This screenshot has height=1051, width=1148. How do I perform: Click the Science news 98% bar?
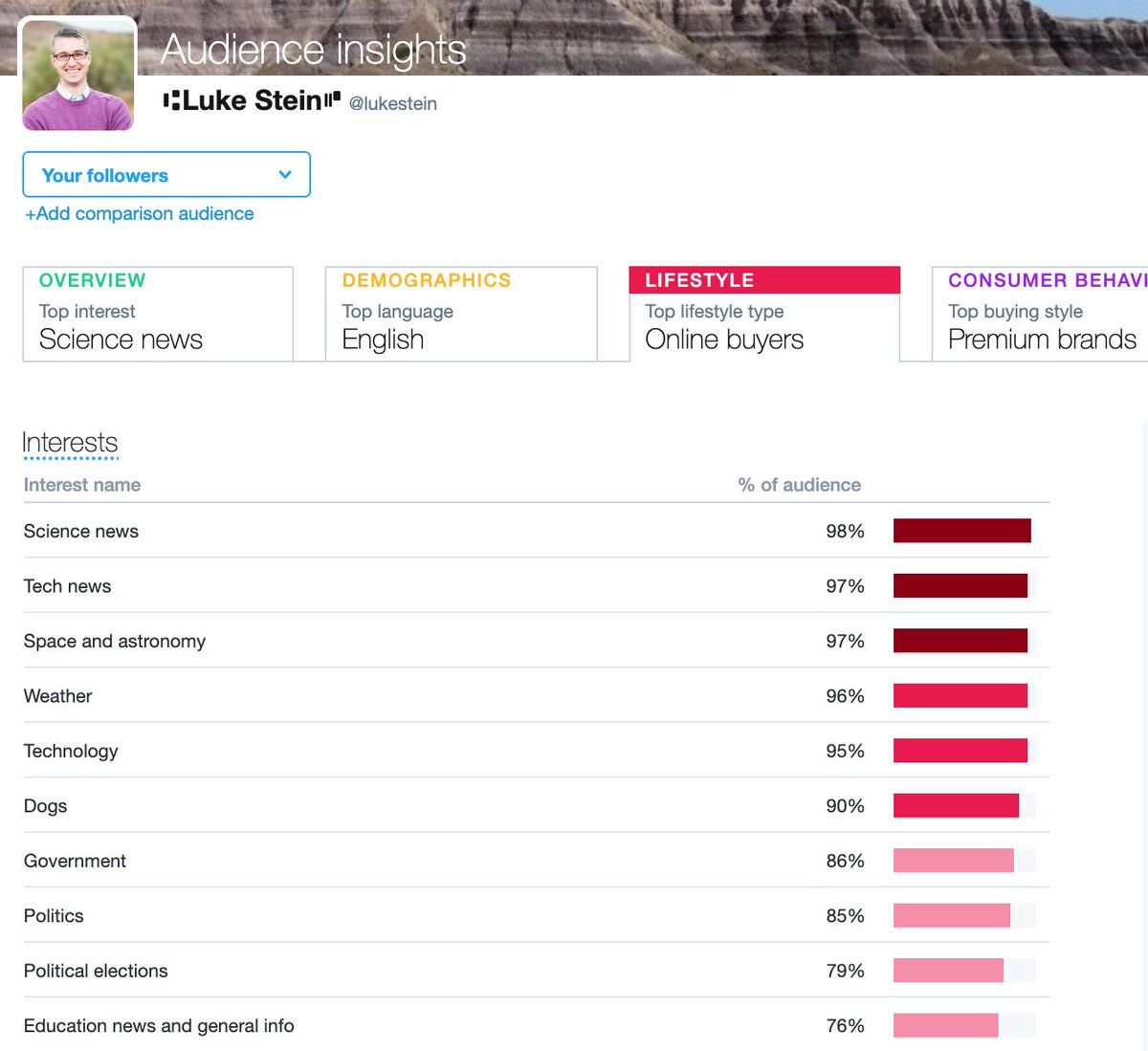961,531
